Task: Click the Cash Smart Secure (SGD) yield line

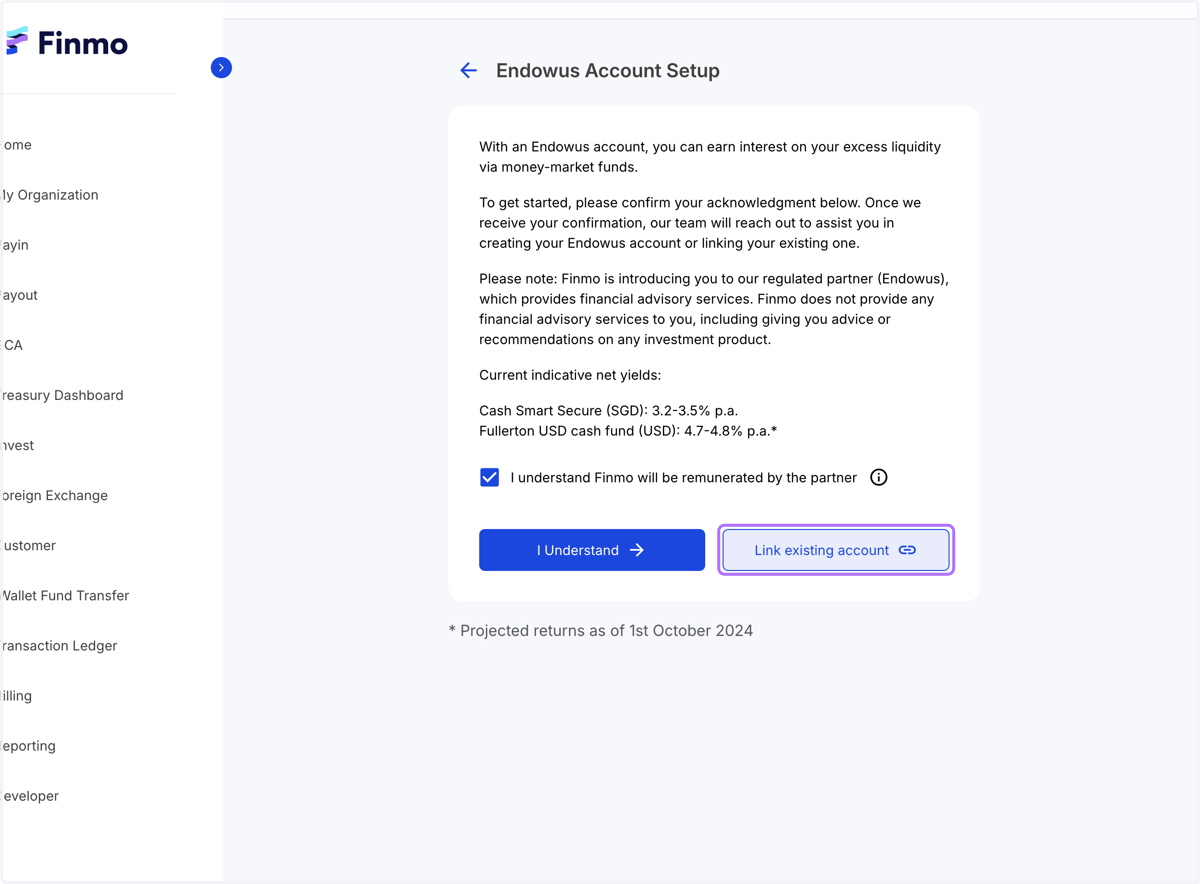Action: coord(608,410)
